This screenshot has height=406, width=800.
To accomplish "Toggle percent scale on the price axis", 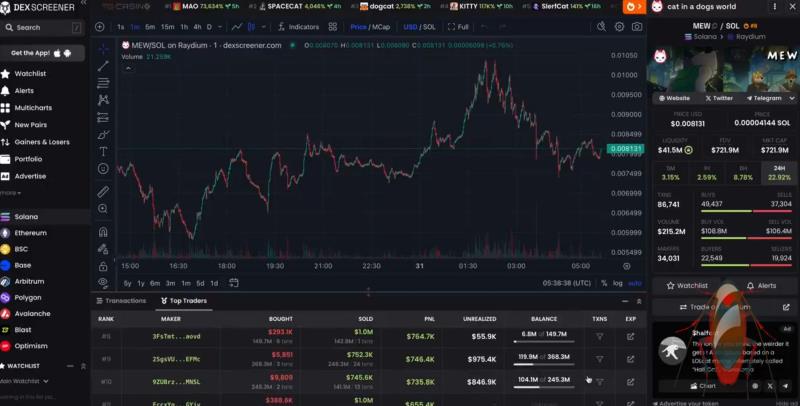I will [x=604, y=283].
